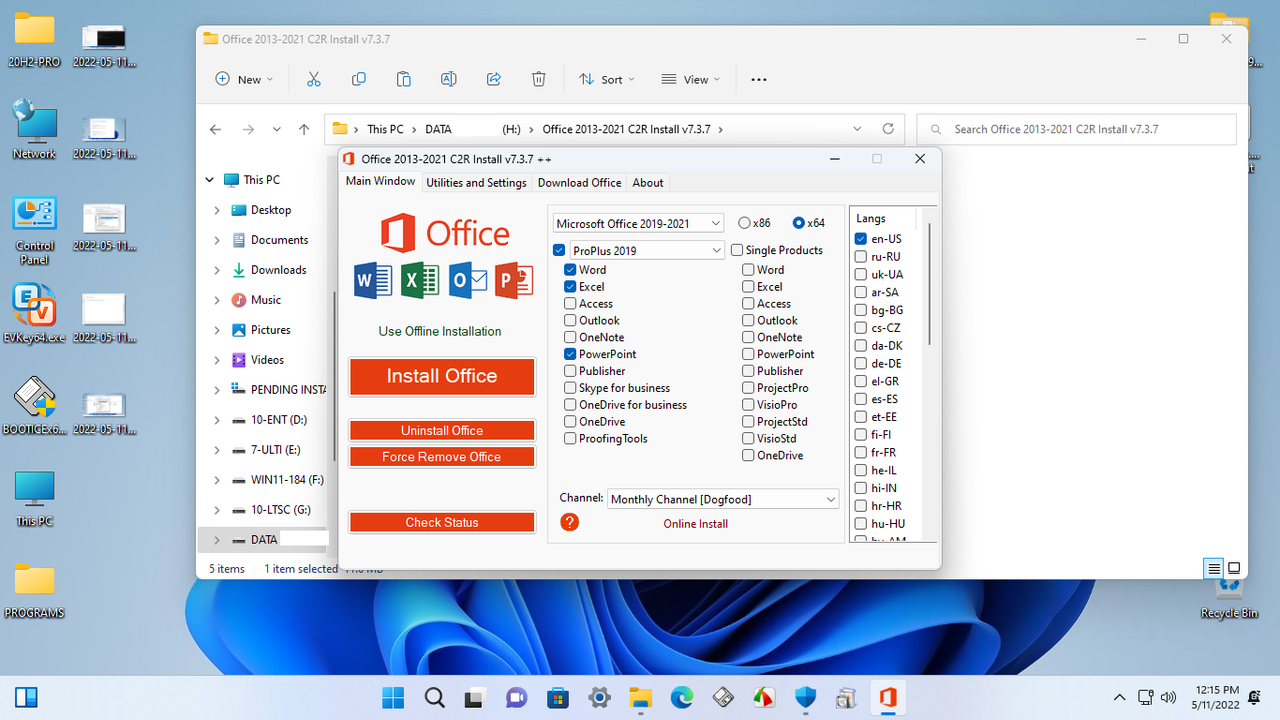
Task: Open the ProPlus 2019 edition dropdown
Action: click(x=647, y=250)
